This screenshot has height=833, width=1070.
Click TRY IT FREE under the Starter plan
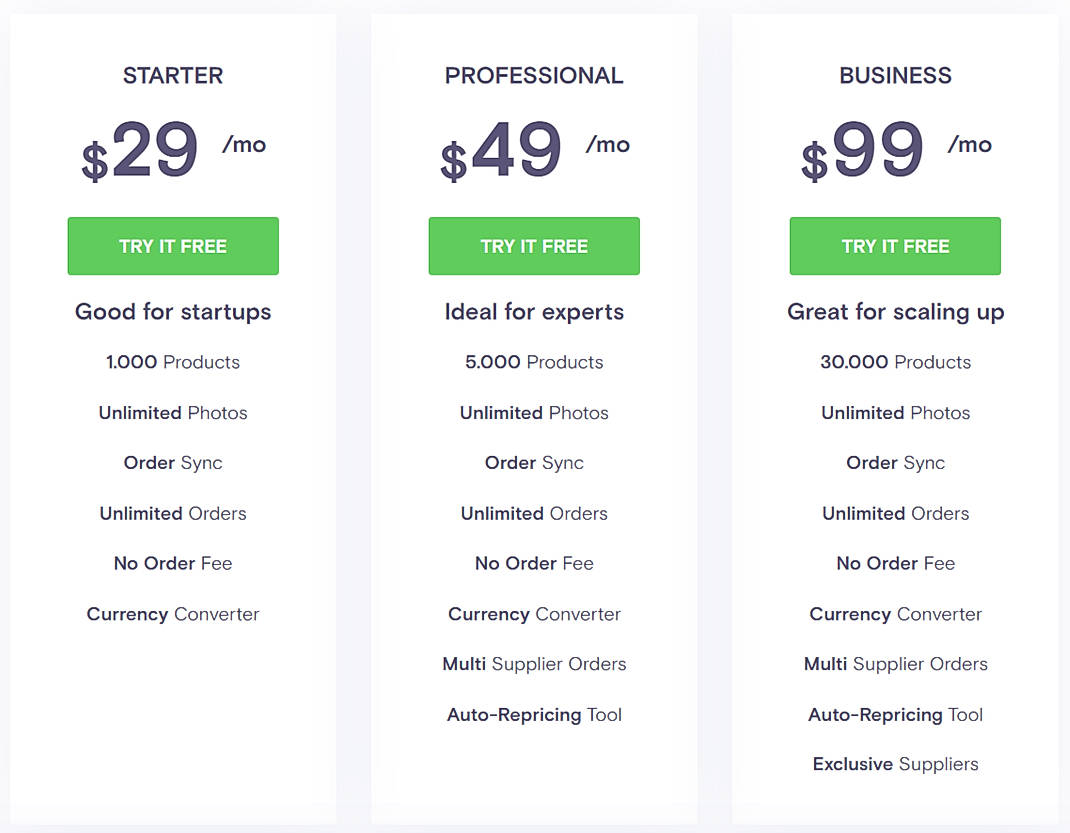pos(172,246)
